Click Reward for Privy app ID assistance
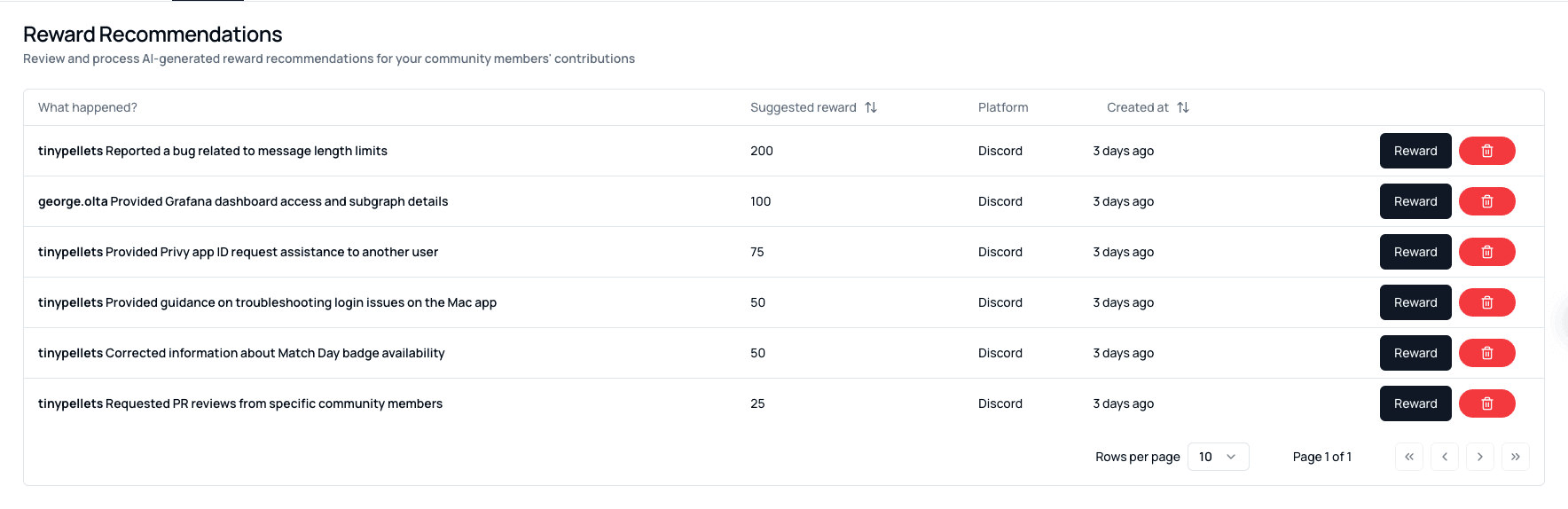Image resolution: width=1568 pixels, height=509 pixels. [1415, 252]
